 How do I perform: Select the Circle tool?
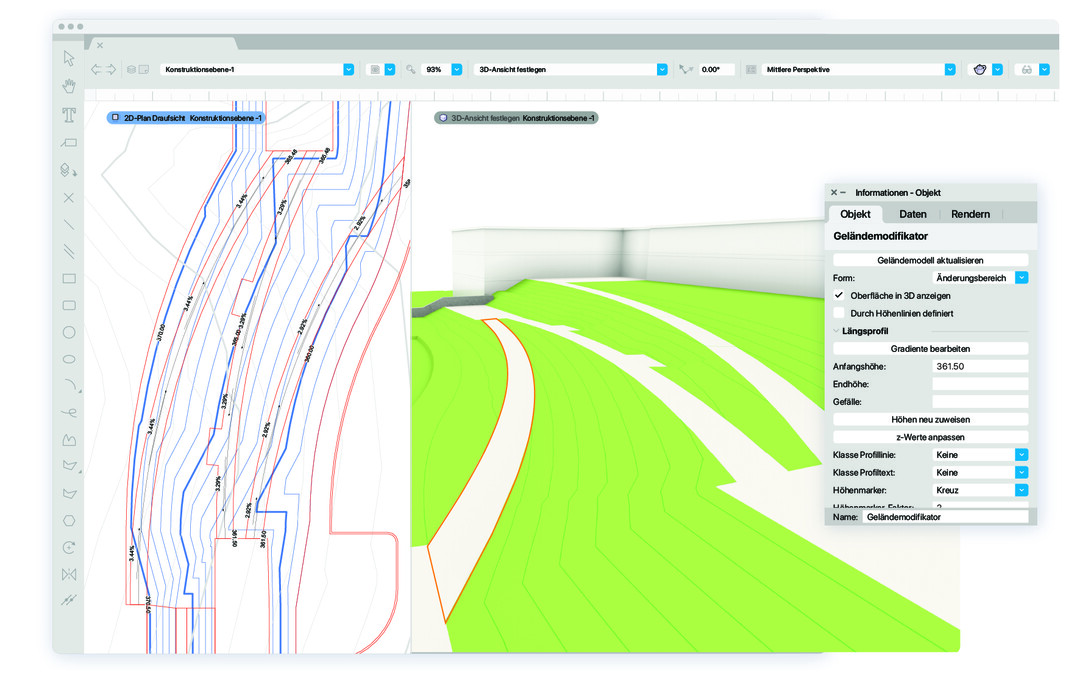69,332
